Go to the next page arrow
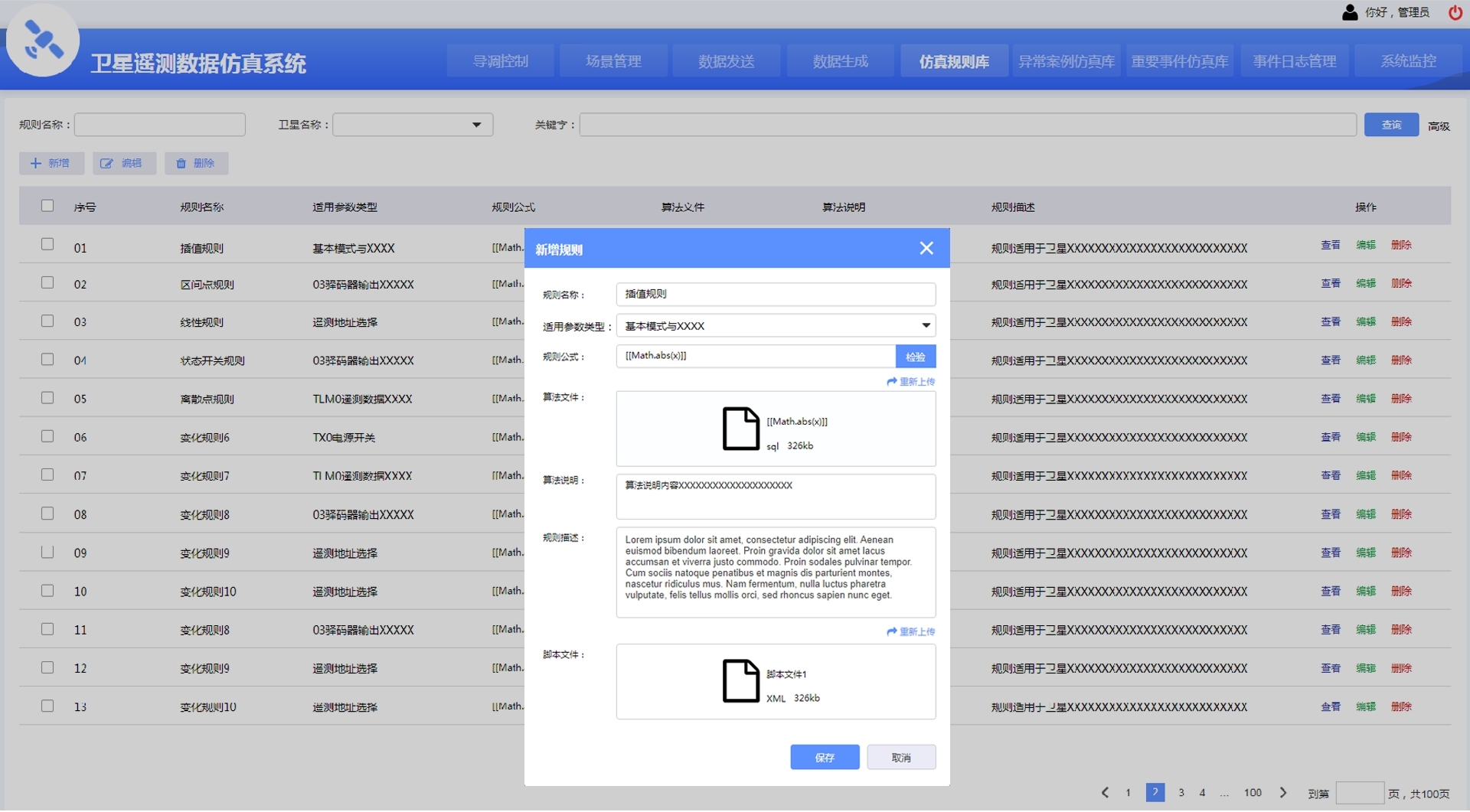 [1283, 794]
